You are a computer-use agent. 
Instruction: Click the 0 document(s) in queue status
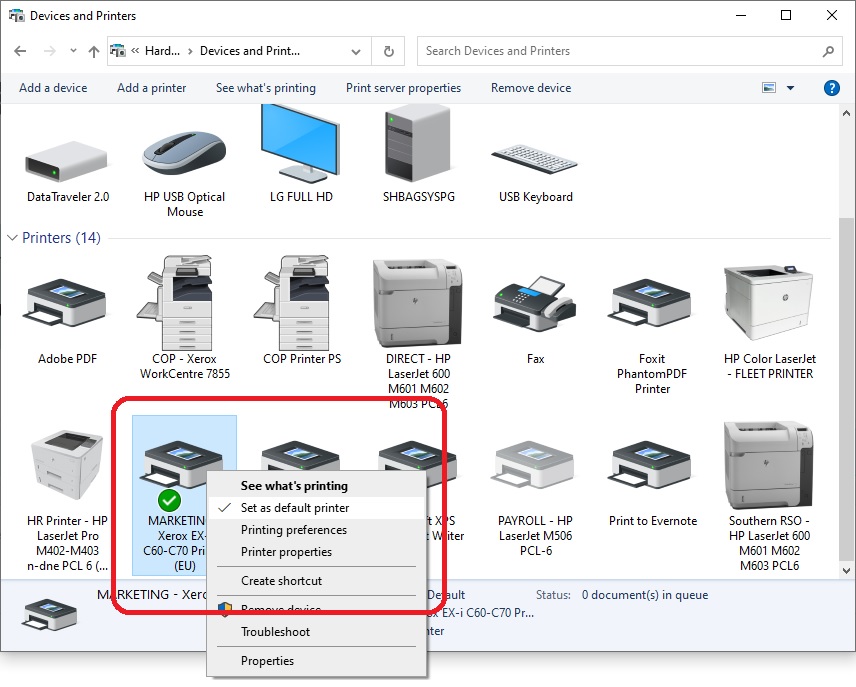[x=645, y=595]
